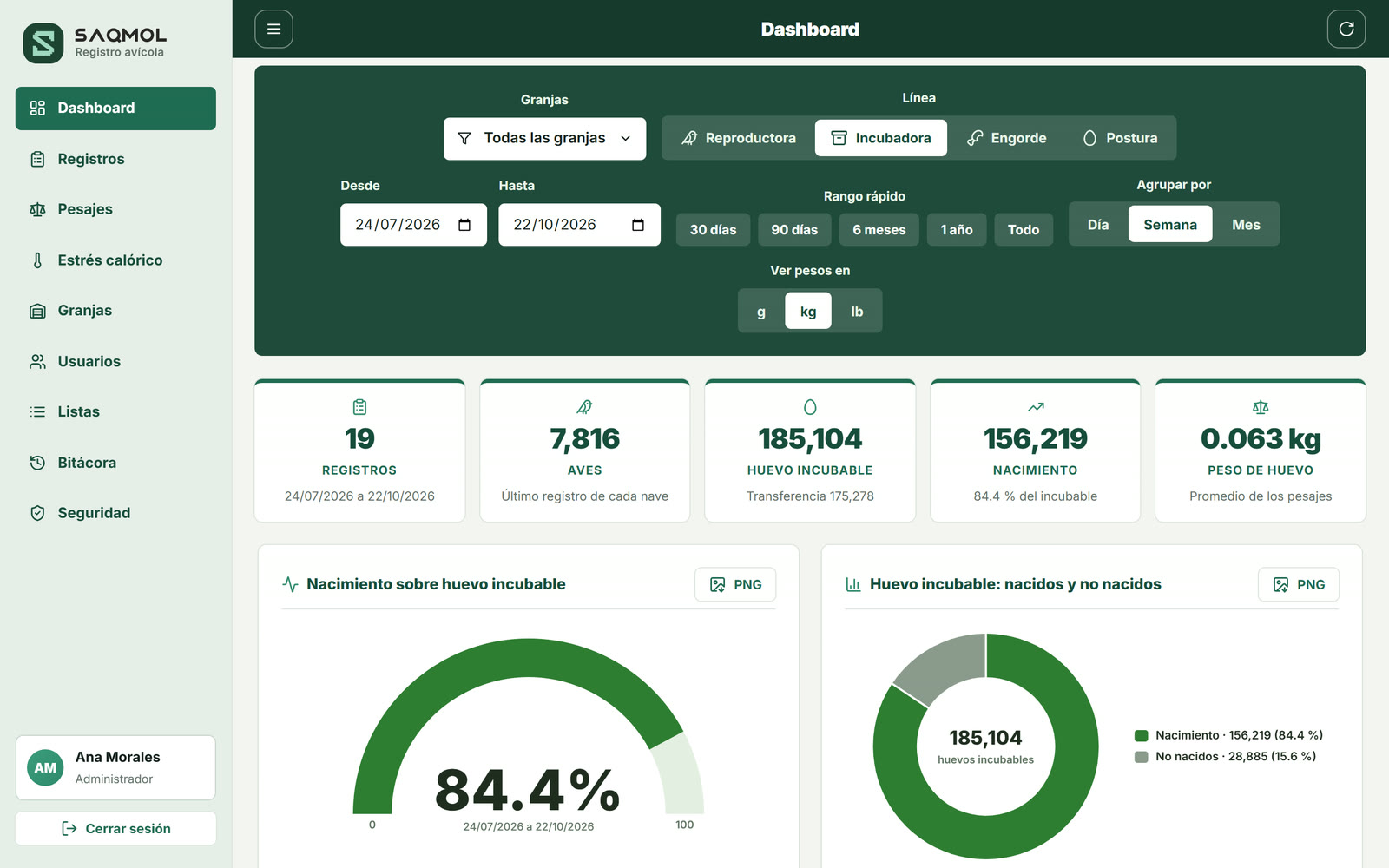
Task: Click the Desde date field 24/07/2026
Action: point(413,225)
